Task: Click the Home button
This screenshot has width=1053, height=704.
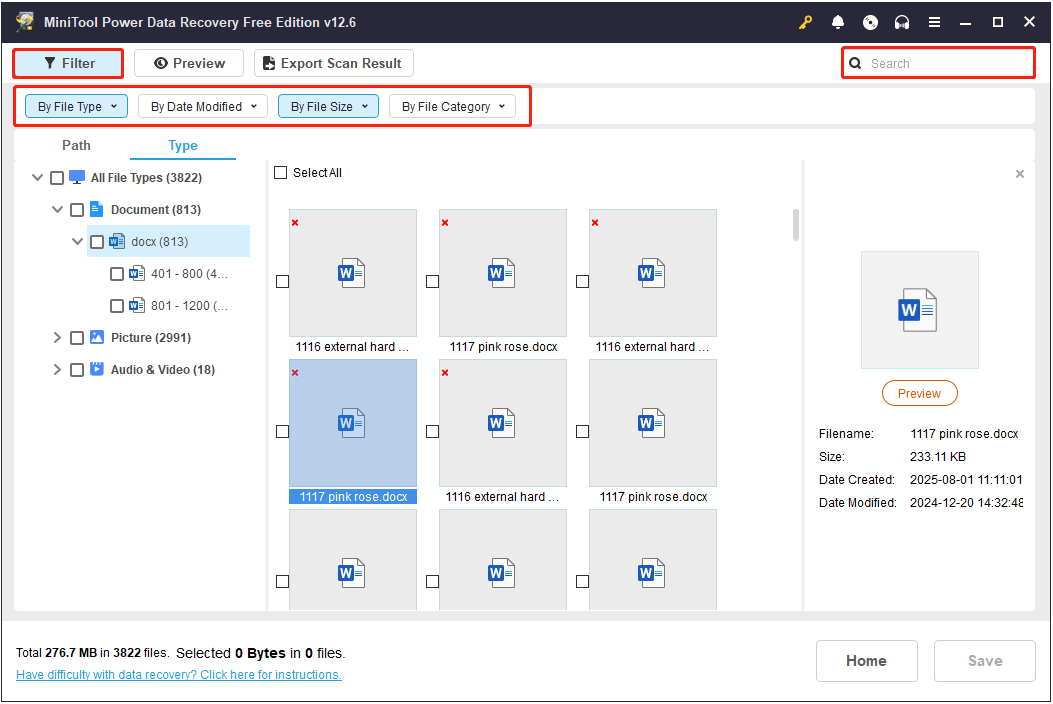Action: 866,661
